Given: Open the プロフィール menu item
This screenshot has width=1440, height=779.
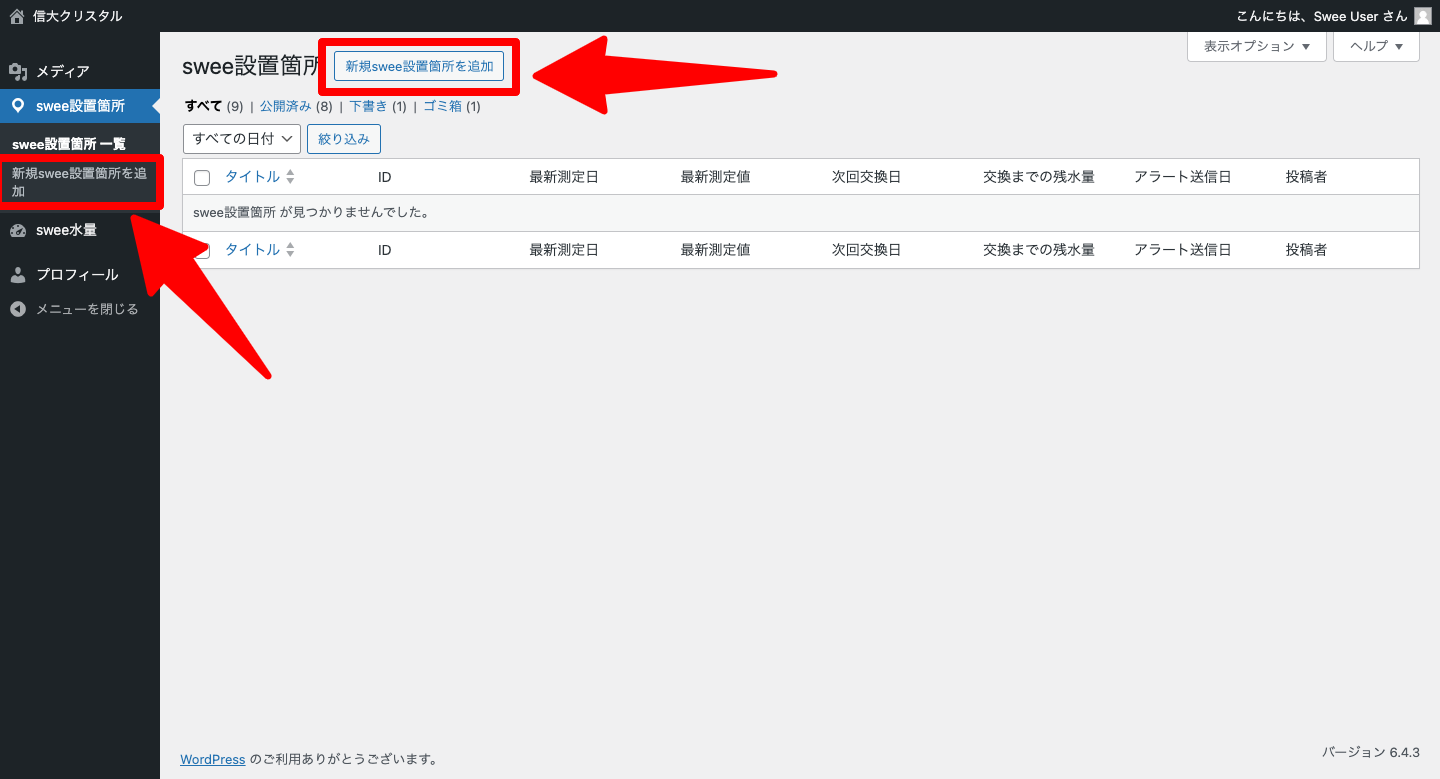Looking at the screenshot, I should [x=77, y=275].
